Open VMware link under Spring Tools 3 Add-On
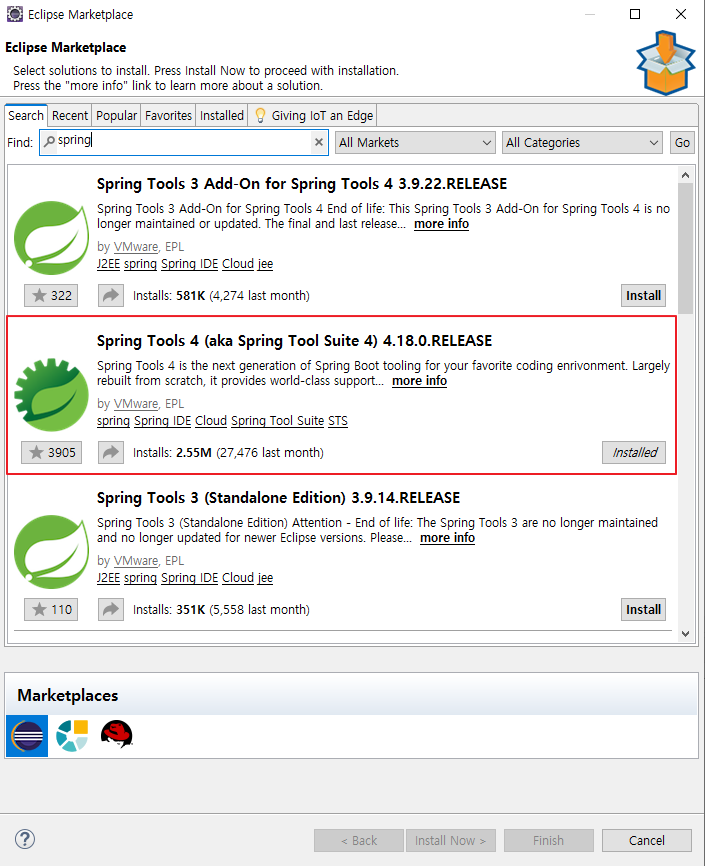This screenshot has height=866, width=705. (x=136, y=247)
